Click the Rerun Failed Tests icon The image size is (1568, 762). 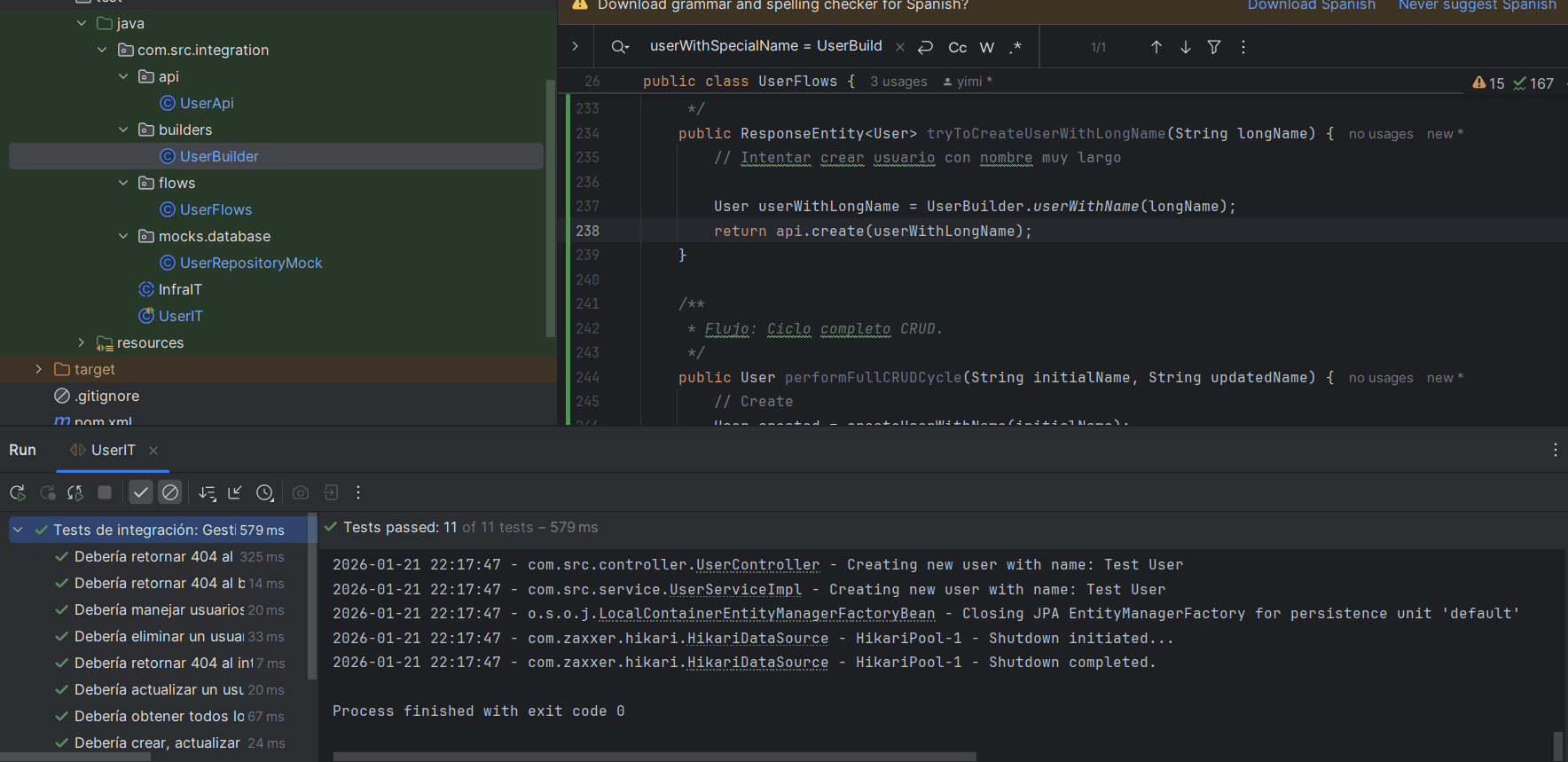[x=48, y=492]
